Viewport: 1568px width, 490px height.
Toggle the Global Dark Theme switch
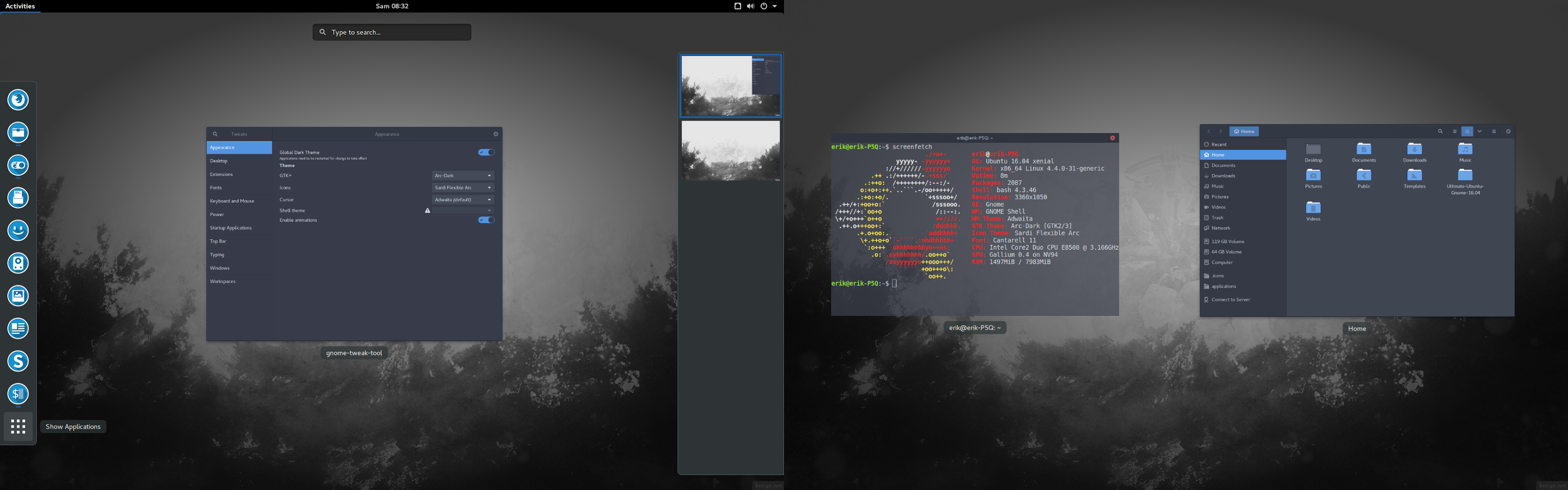click(486, 152)
